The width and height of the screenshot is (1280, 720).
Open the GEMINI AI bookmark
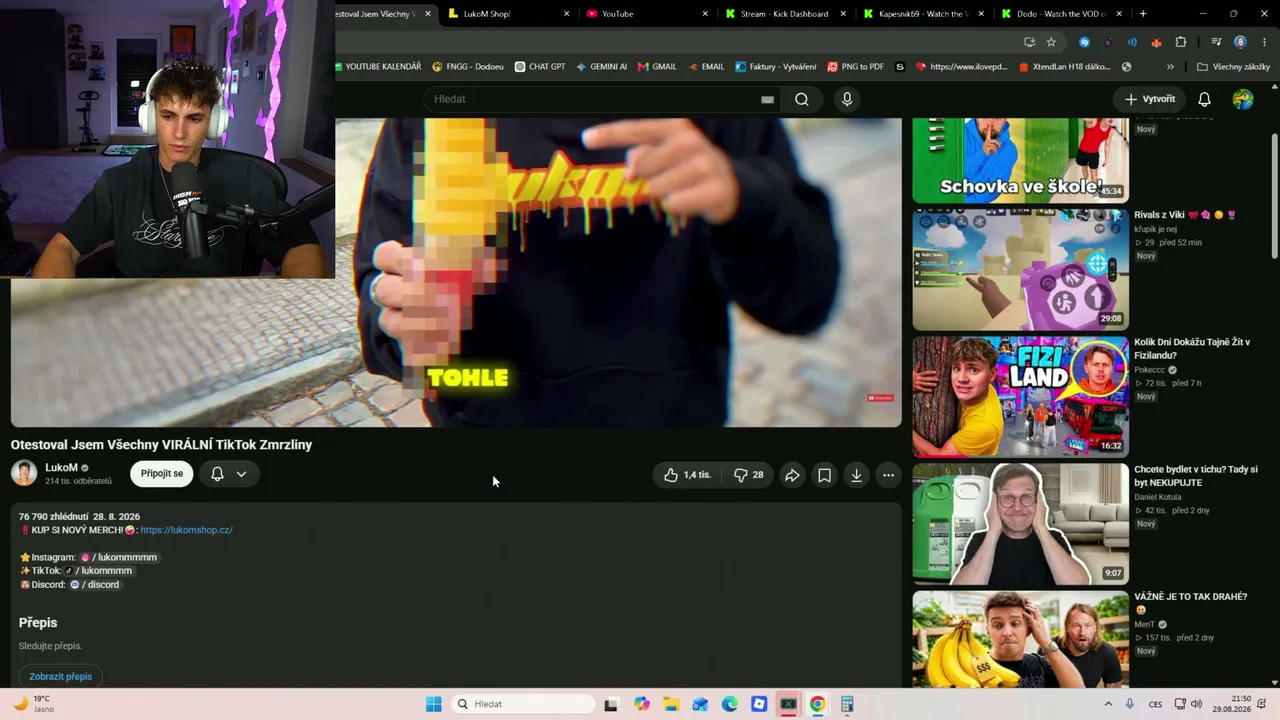pyautogui.click(x=602, y=67)
